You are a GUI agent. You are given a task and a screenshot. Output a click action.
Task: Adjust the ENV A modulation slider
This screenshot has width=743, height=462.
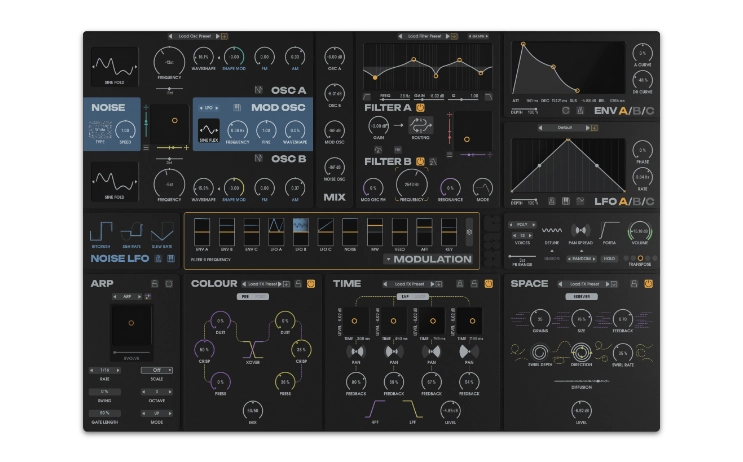tap(201, 230)
